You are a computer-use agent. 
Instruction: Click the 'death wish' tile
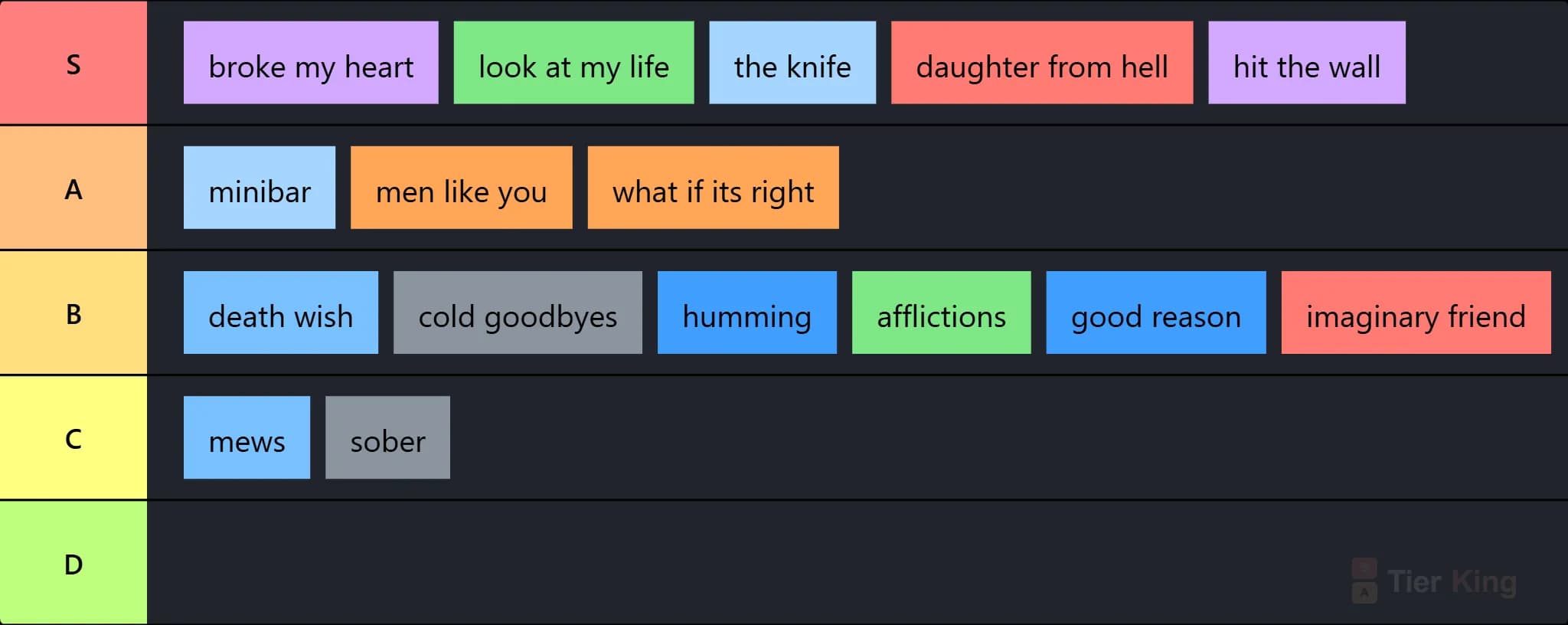[281, 312]
